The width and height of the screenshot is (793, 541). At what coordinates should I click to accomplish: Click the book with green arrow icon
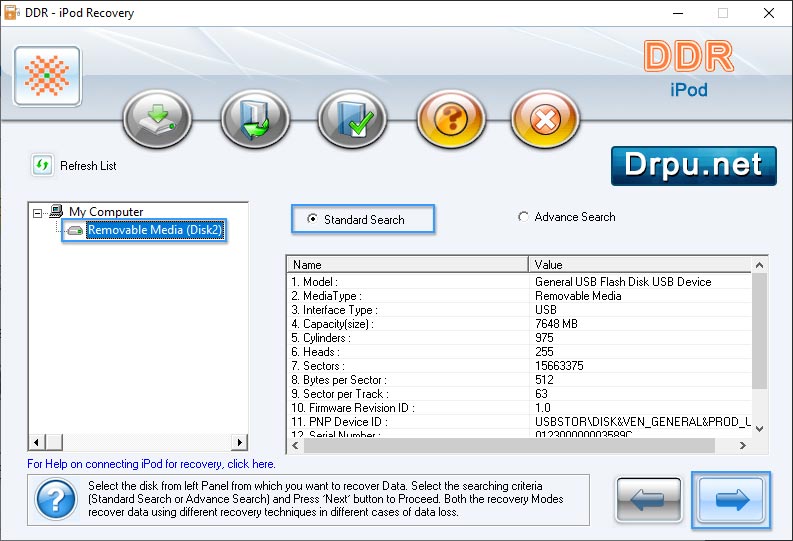(255, 119)
